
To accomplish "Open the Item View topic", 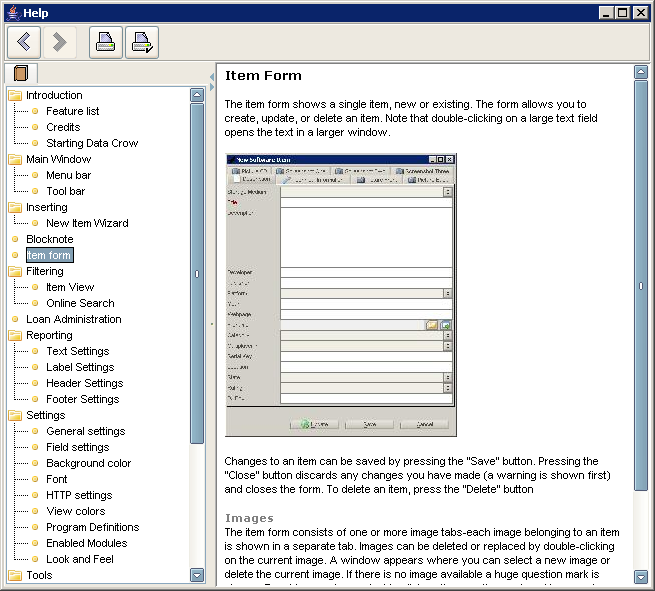I will tap(70, 287).
